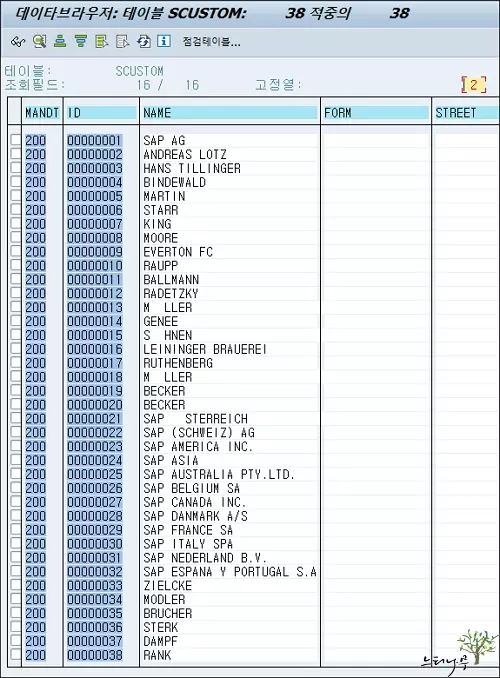Tick the checkbox for SAP AMERICA INC. row
Viewport: 500px width, 678px height.
pos(15,446)
